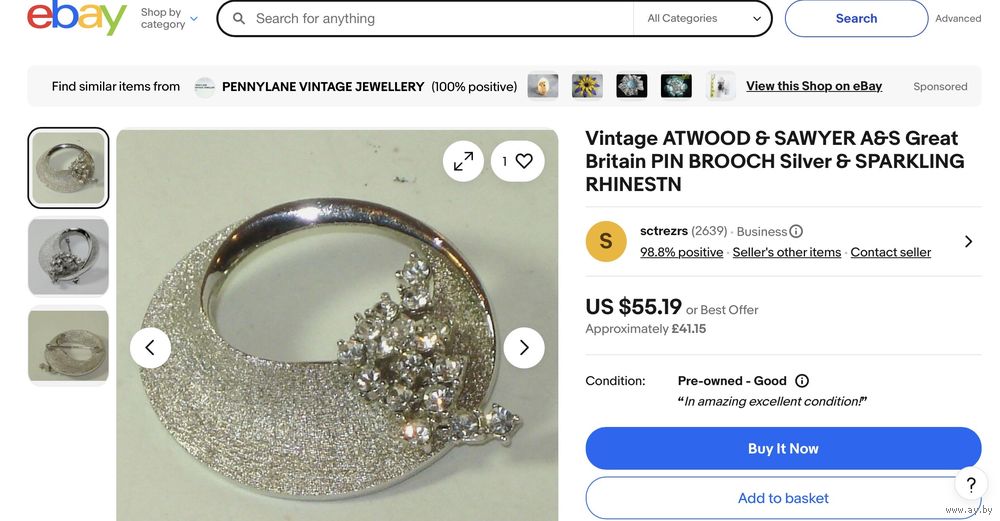Open the Shop by category dropdown
Screen dimensions: 1000x521
point(169,19)
